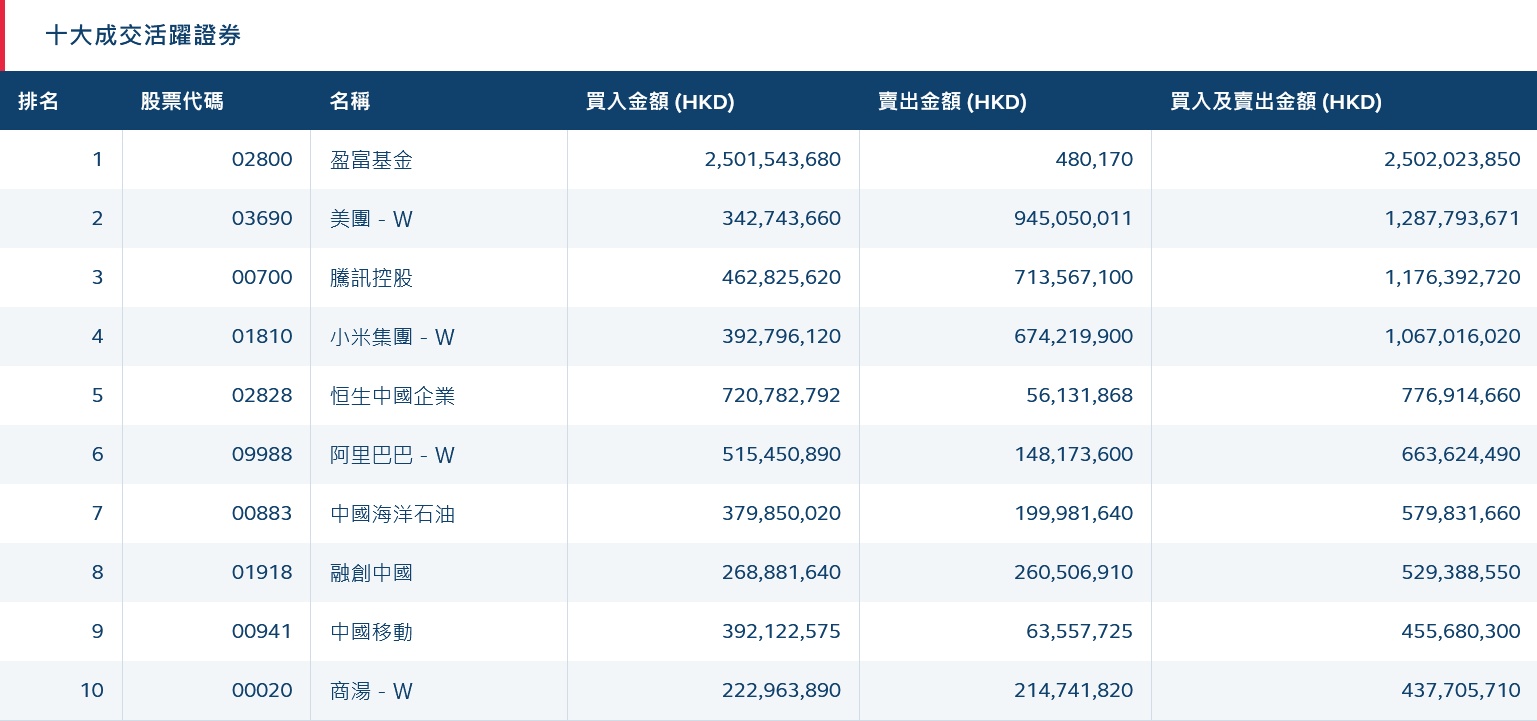Select stock name 融創中國
This screenshot has width=1537, height=721.
click(371, 573)
